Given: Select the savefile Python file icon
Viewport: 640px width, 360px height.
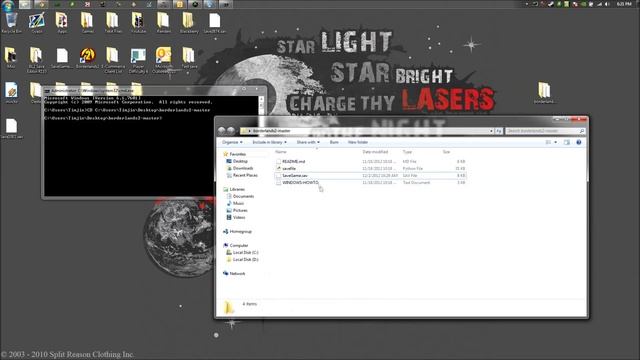Looking at the screenshot, I should pyautogui.click(x=278, y=169).
